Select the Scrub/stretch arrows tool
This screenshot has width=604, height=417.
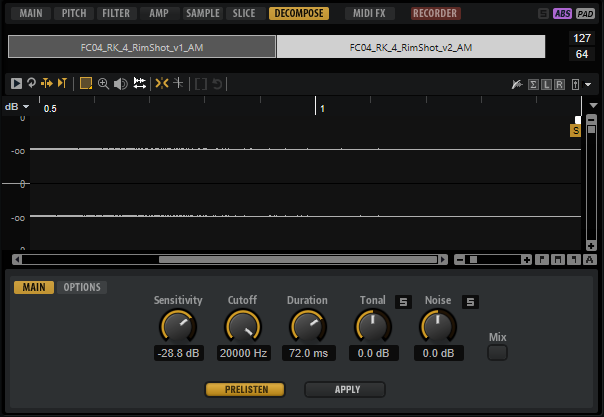pyautogui.click(x=139, y=83)
